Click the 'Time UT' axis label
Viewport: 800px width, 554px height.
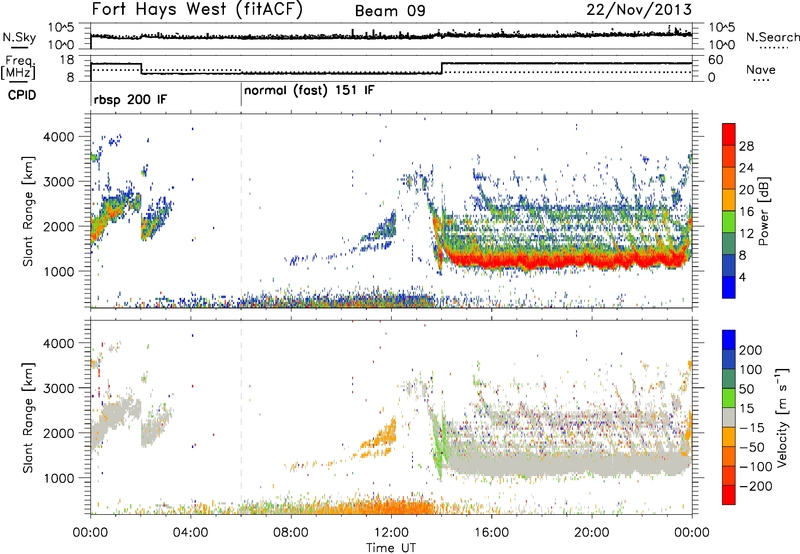coord(391,548)
